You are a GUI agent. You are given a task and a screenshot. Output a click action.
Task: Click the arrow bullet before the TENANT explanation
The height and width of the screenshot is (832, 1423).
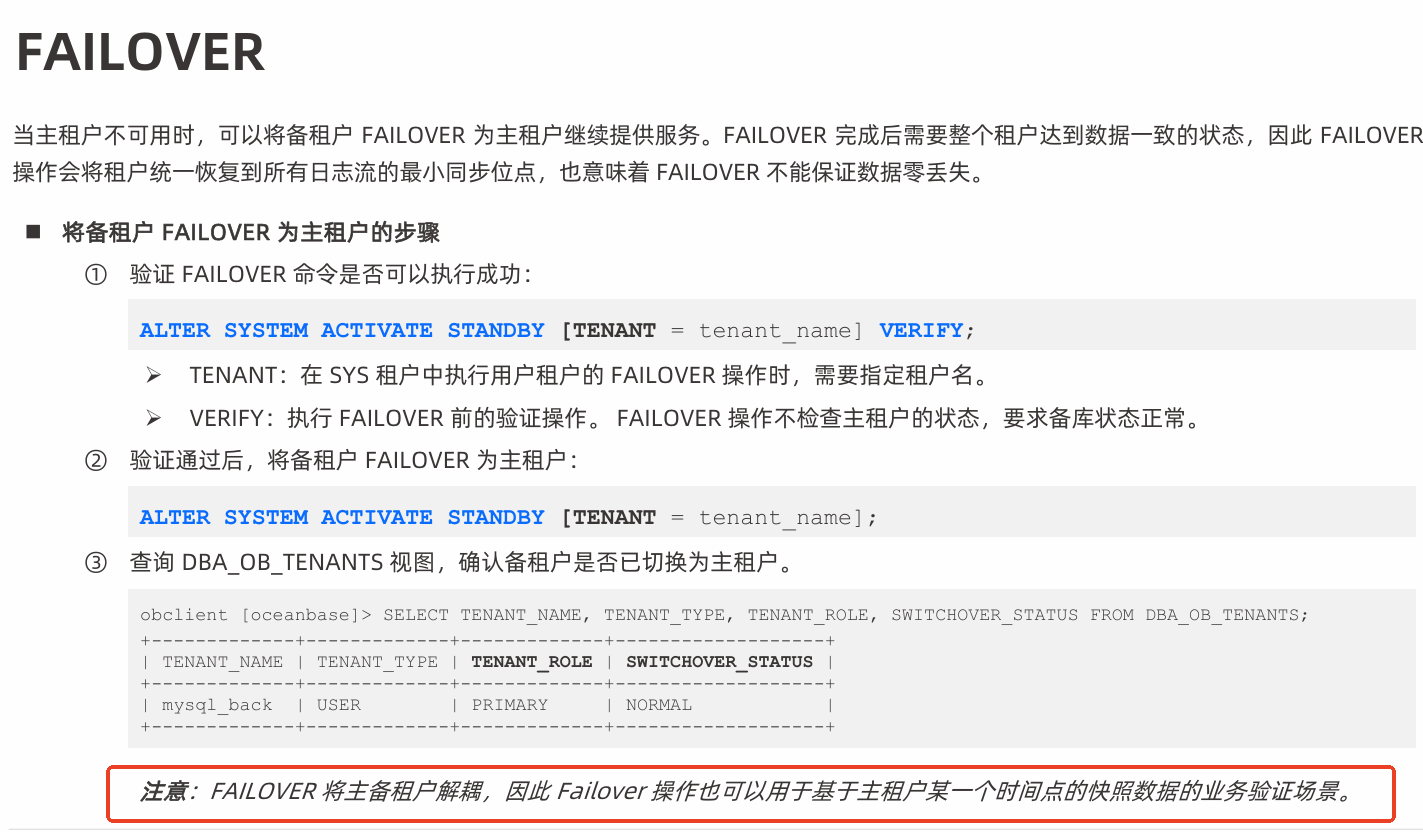click(x=153, y=375)
